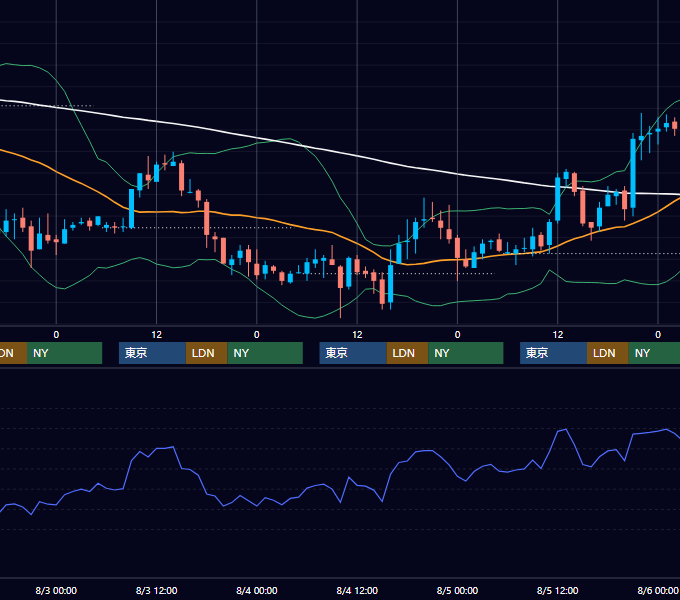Click the NY session block spanning 8/3 00:00
The width and height of the screenshot is (680, 600).
[x=64, y=353]
